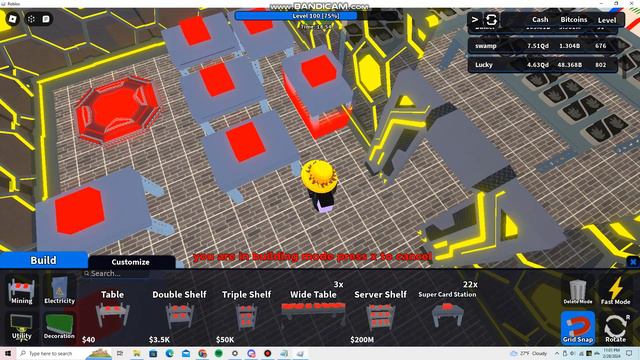The height and width of the screenshot is (360, 640).
Task: Click the Level column header
Action: pyautogui.click(x=607, y=20)
